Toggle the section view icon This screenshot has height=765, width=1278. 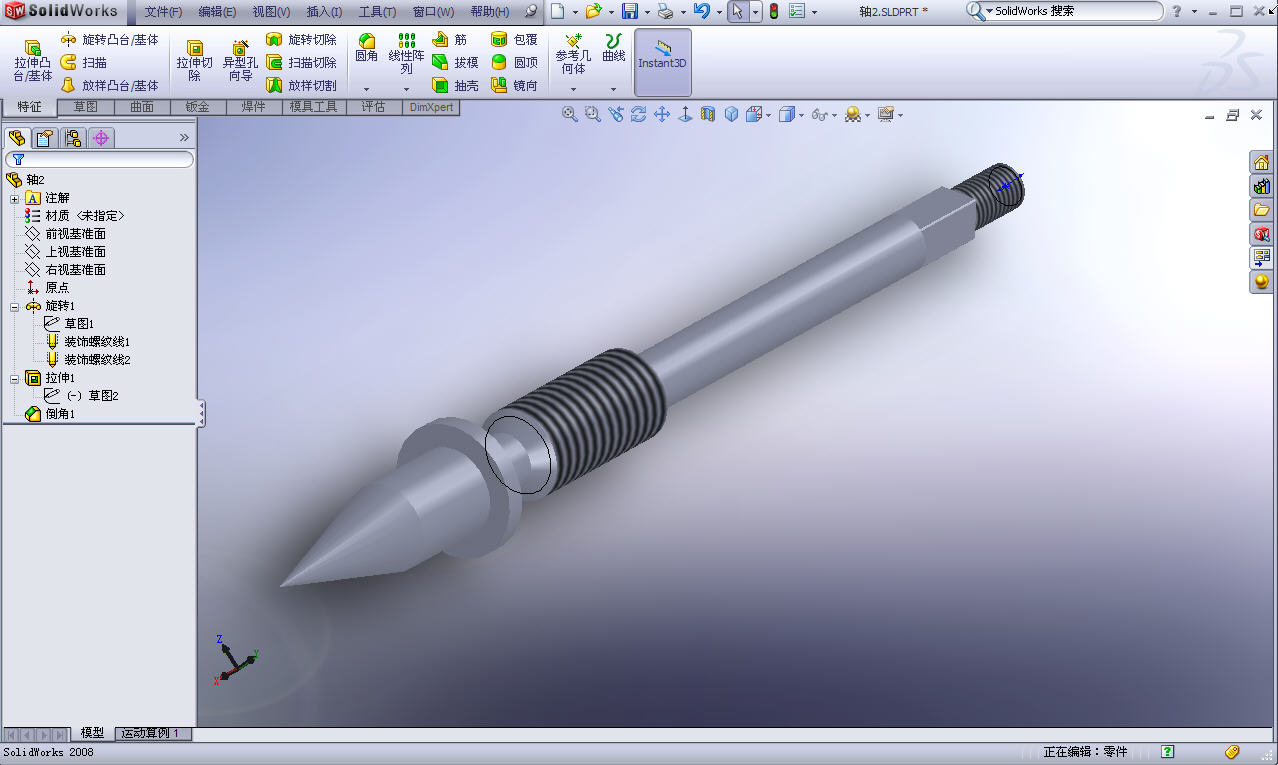708,115
